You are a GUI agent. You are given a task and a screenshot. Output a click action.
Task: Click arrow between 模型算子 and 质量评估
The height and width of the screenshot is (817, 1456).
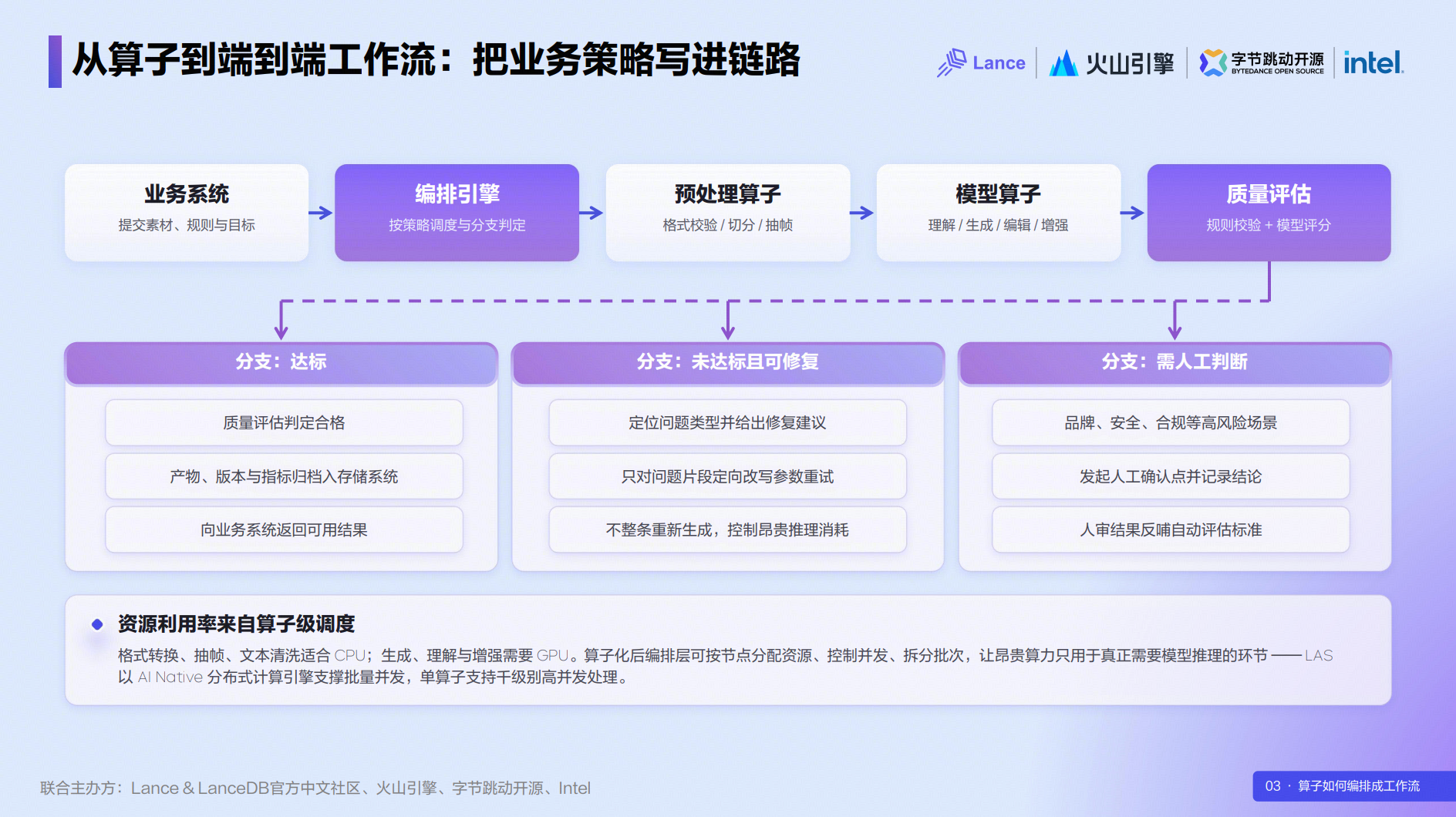(x=1133, y=213)
